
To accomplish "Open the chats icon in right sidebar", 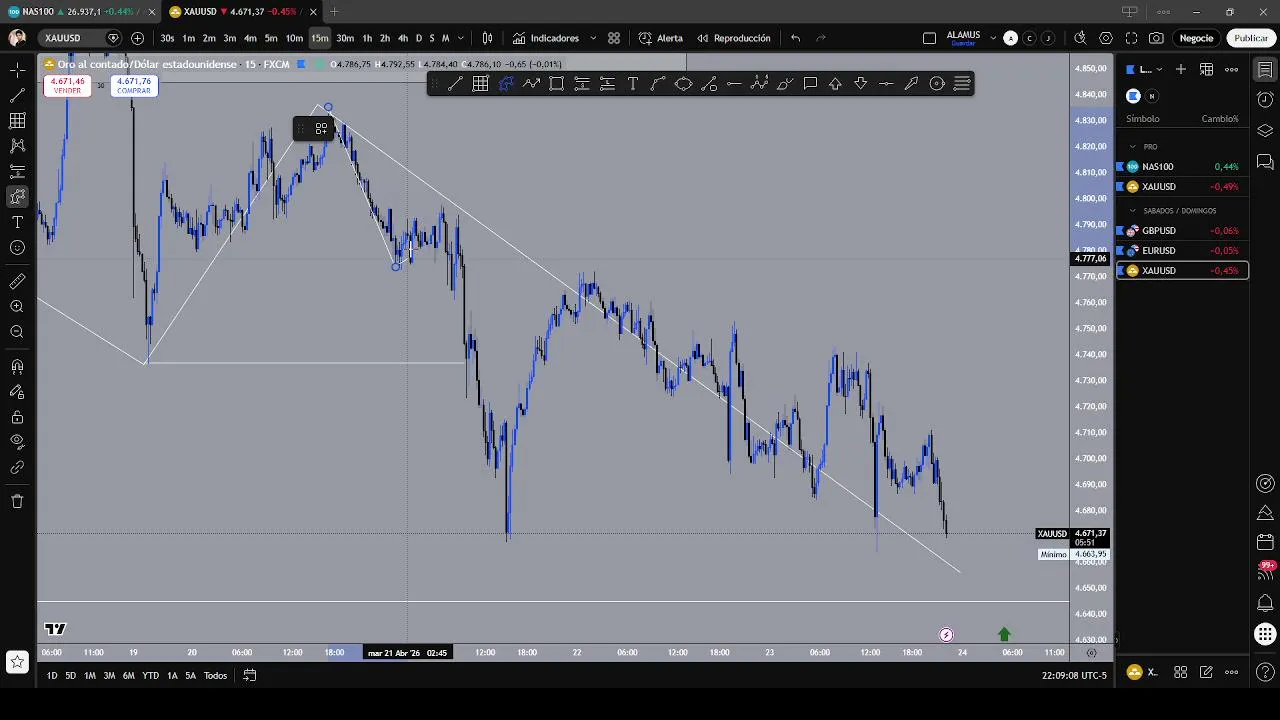I will [x=1265, y=162].
